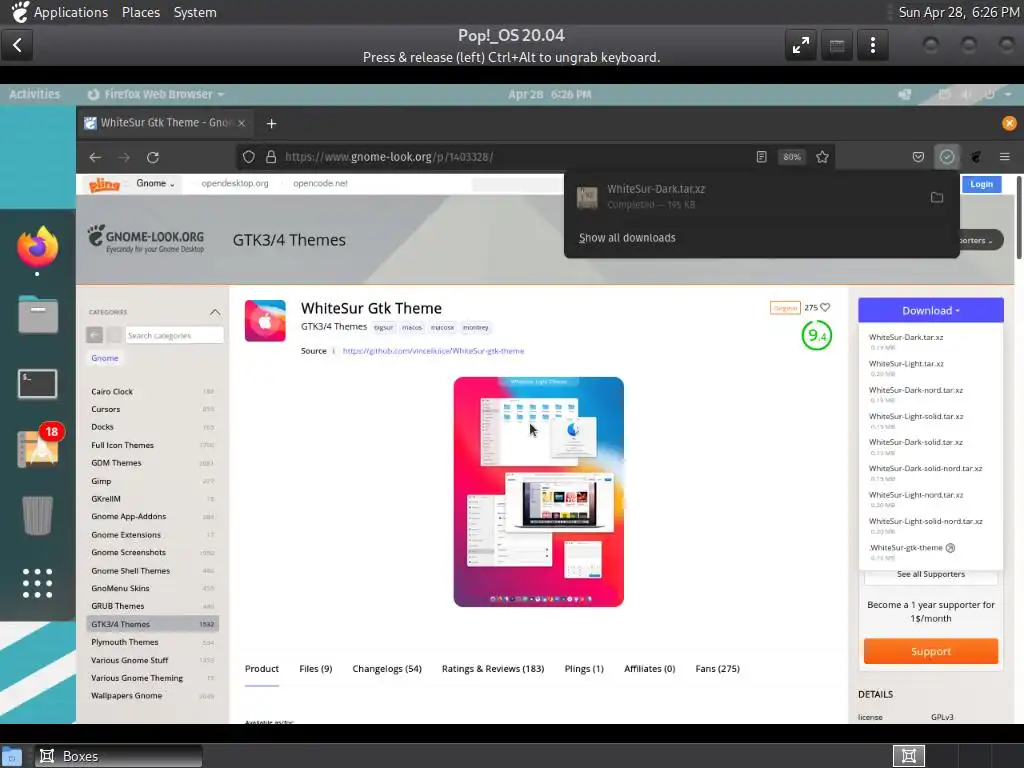Open a new Firefox tab
Screen dimensions: 1024x768
pyautogui.click(x=272, y=123)
